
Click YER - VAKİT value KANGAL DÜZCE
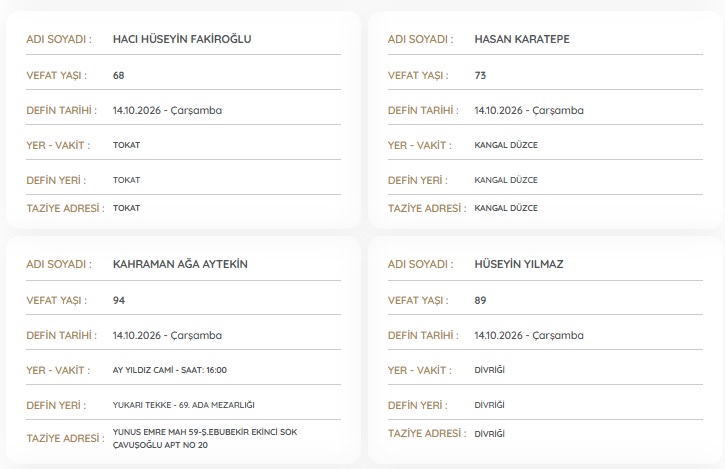506,145
